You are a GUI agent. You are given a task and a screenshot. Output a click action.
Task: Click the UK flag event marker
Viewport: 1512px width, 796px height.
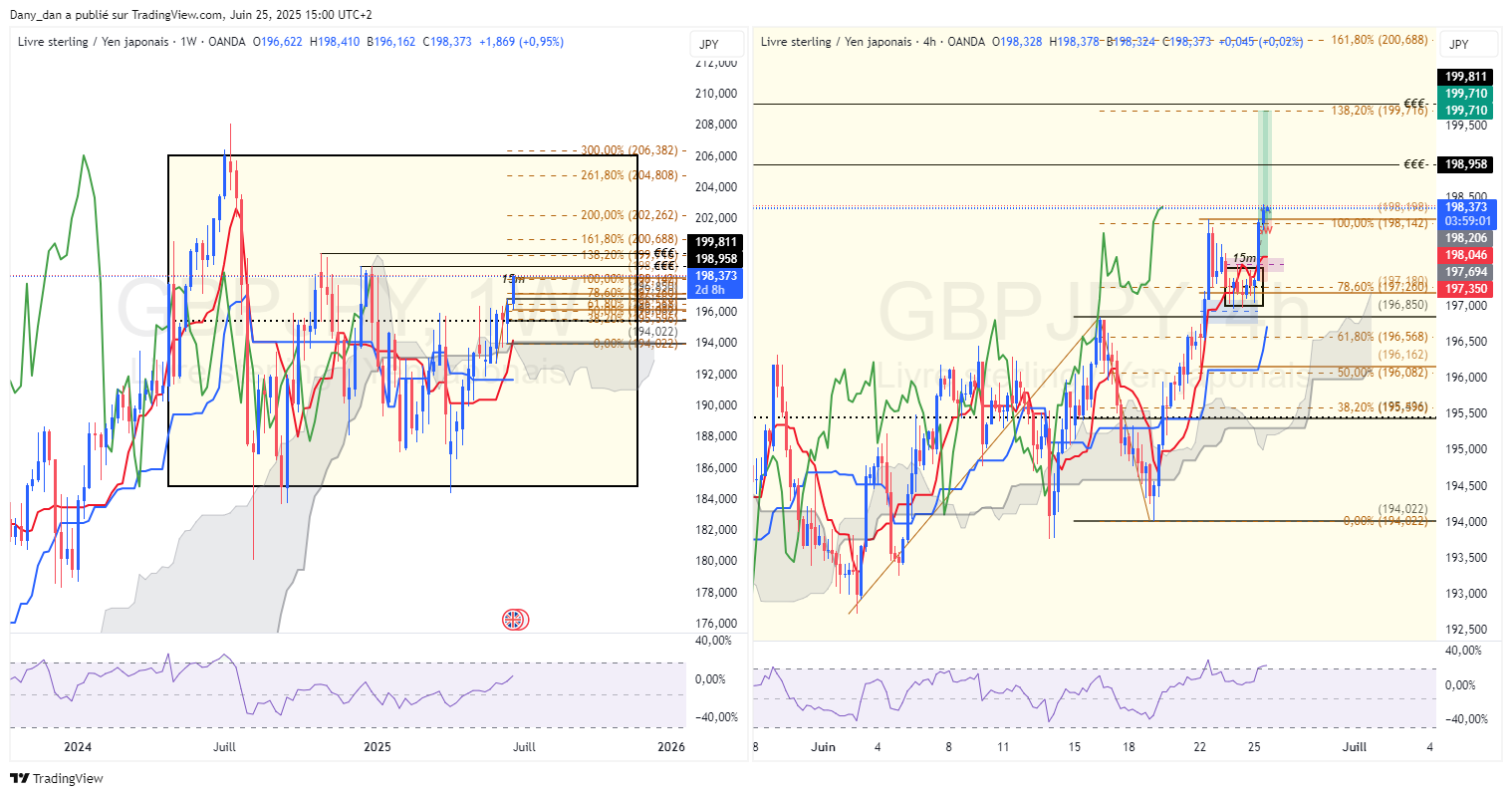[x=514, y=620]
